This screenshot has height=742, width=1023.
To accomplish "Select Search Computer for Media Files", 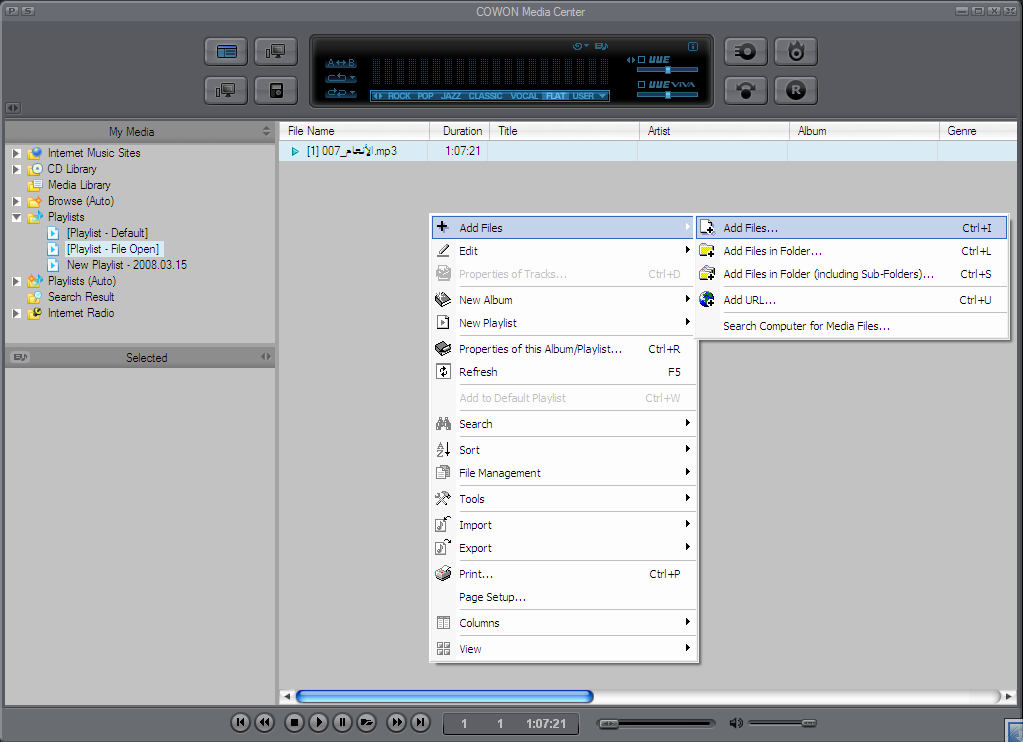I will (x=851, y=326).
